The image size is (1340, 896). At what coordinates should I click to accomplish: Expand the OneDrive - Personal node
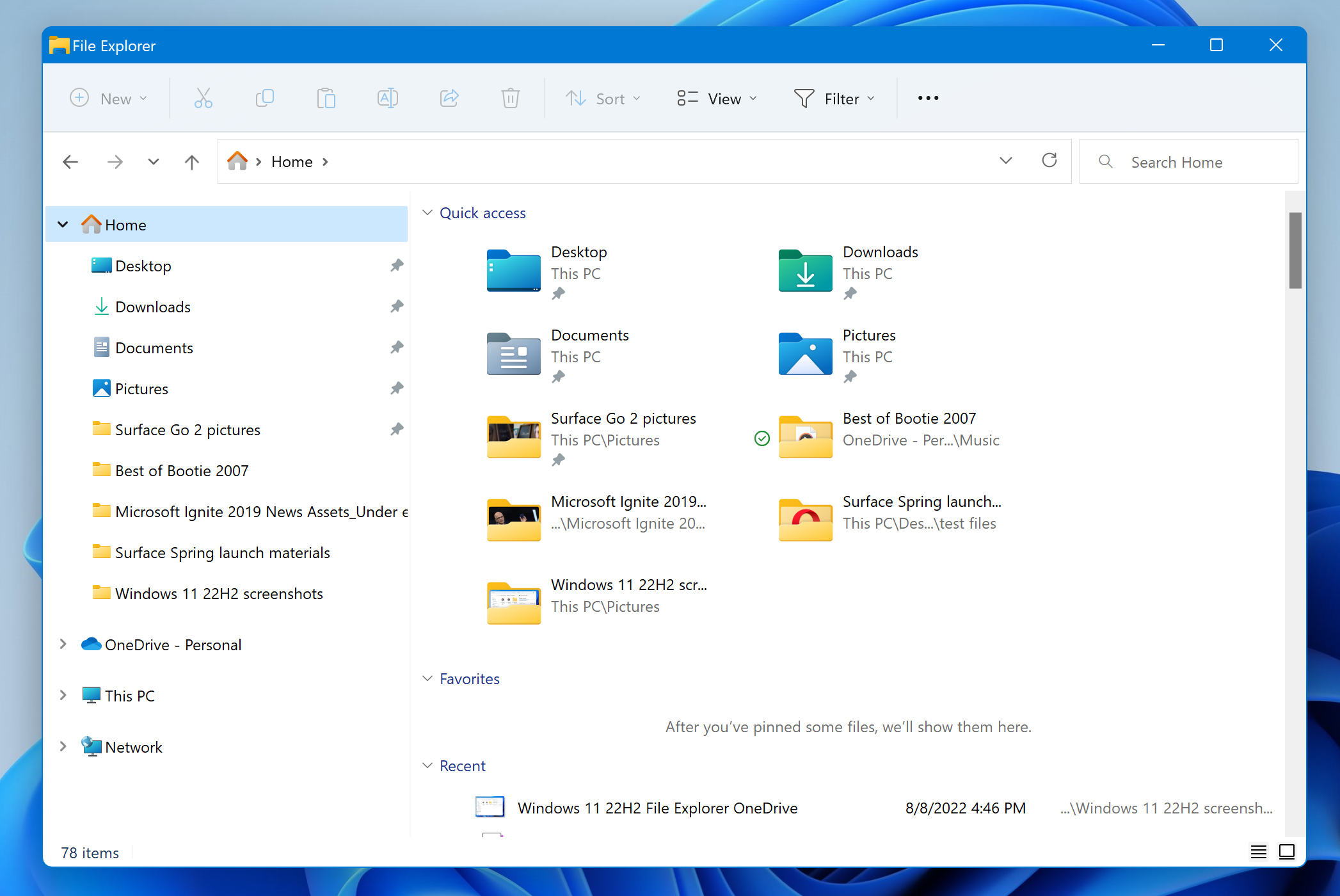[x=63, y=644]
